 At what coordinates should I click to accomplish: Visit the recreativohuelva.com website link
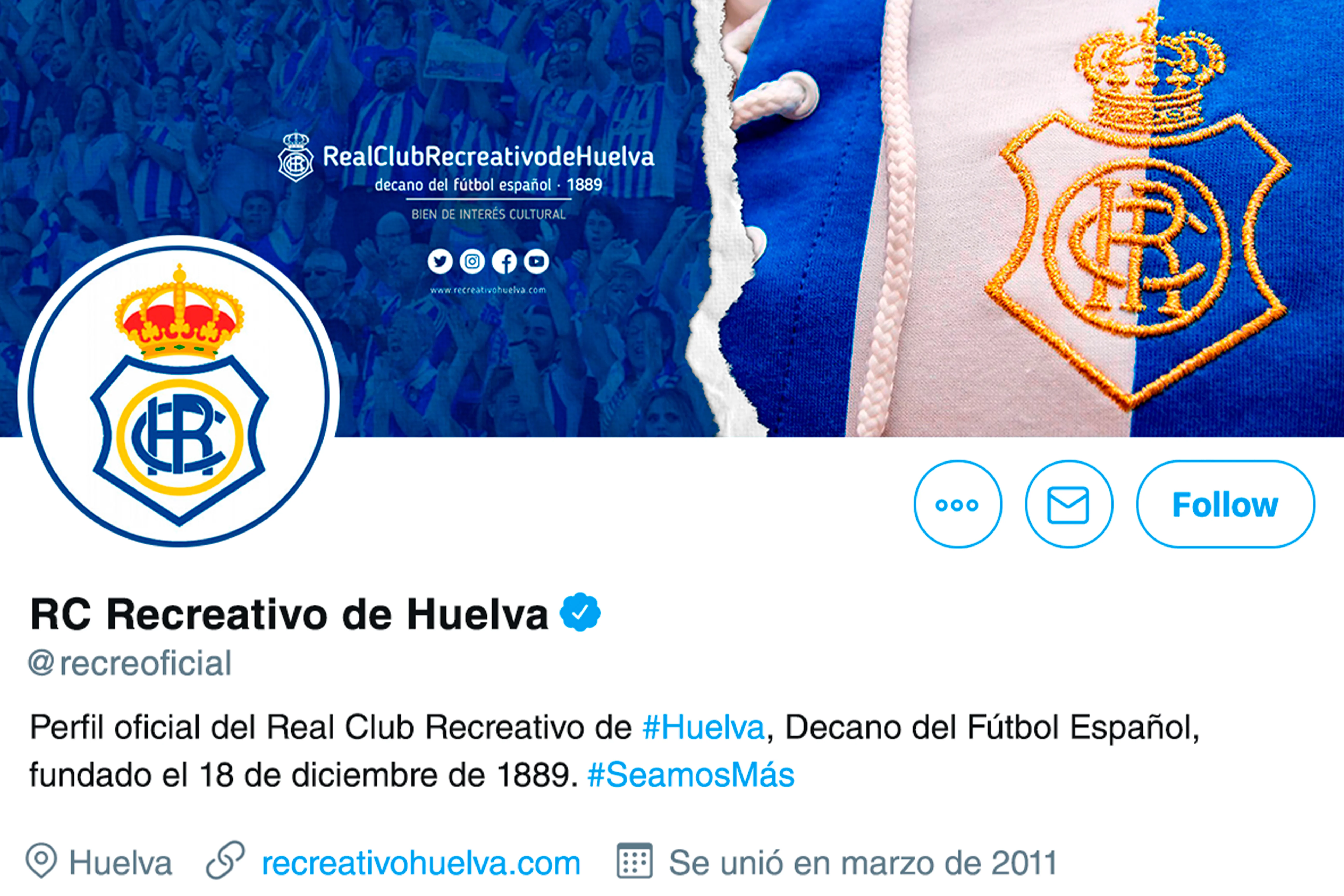coord(421,863)
